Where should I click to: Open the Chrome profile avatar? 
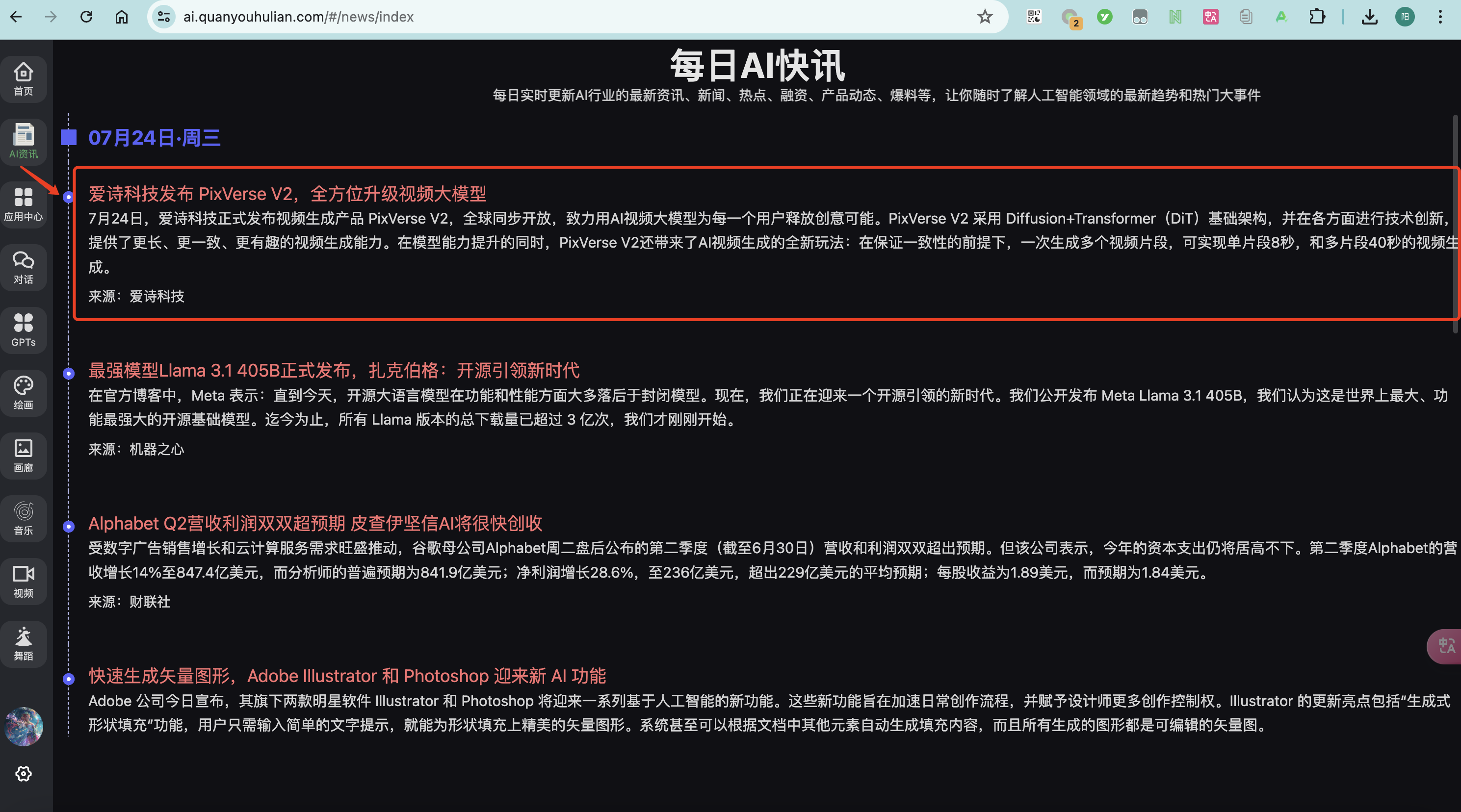(x=1404, y=17)
